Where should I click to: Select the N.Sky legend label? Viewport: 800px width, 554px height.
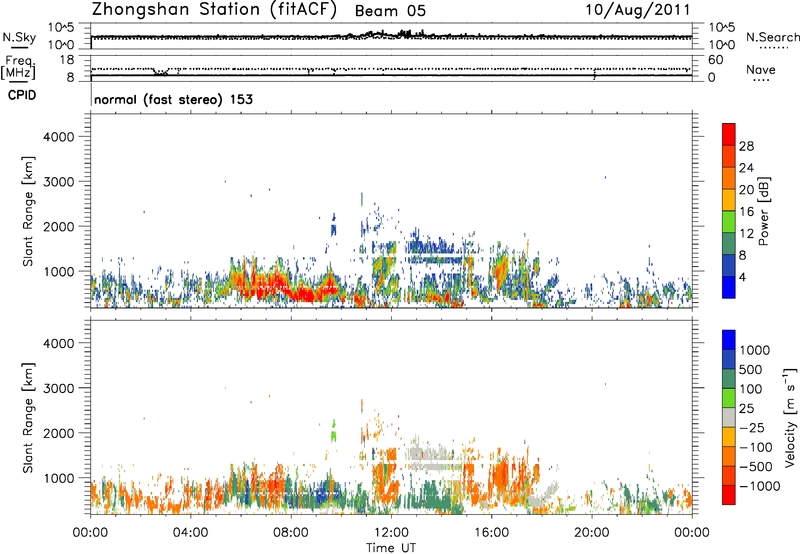[19, 37]
